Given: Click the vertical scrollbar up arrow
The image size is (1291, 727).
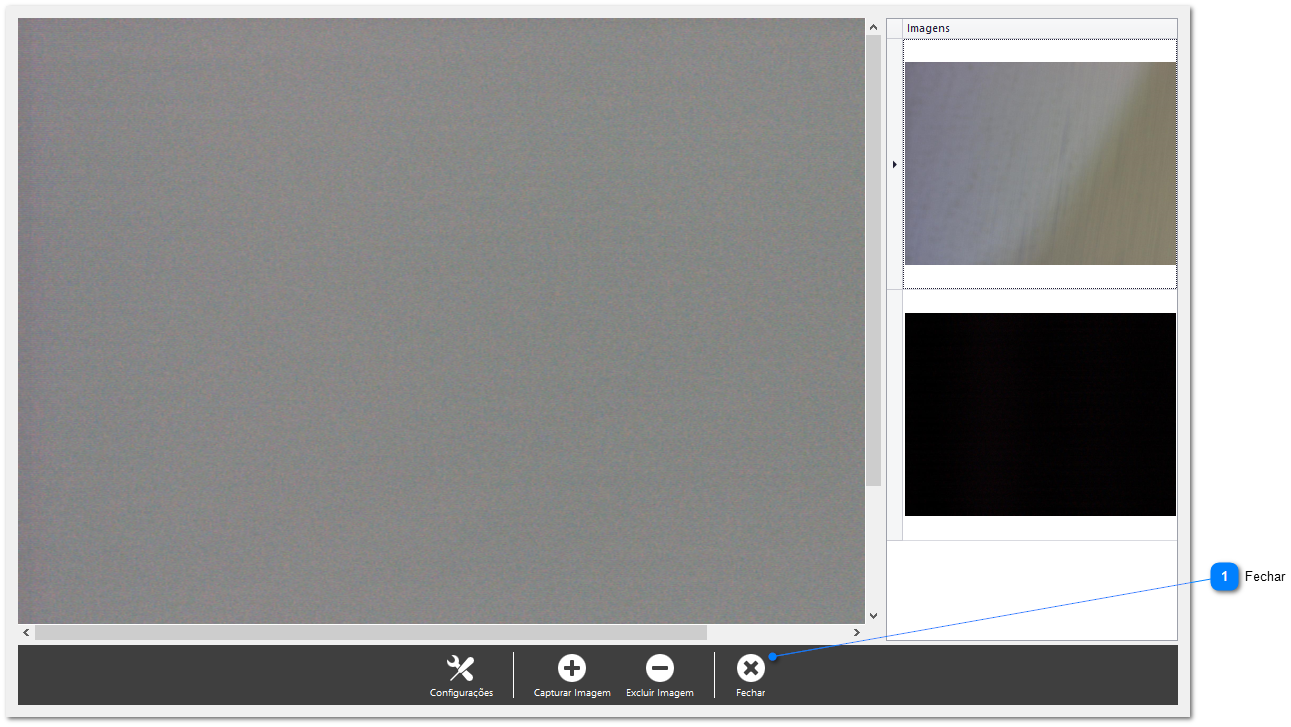Looking at the screenshot, I should tap(873, 27).
